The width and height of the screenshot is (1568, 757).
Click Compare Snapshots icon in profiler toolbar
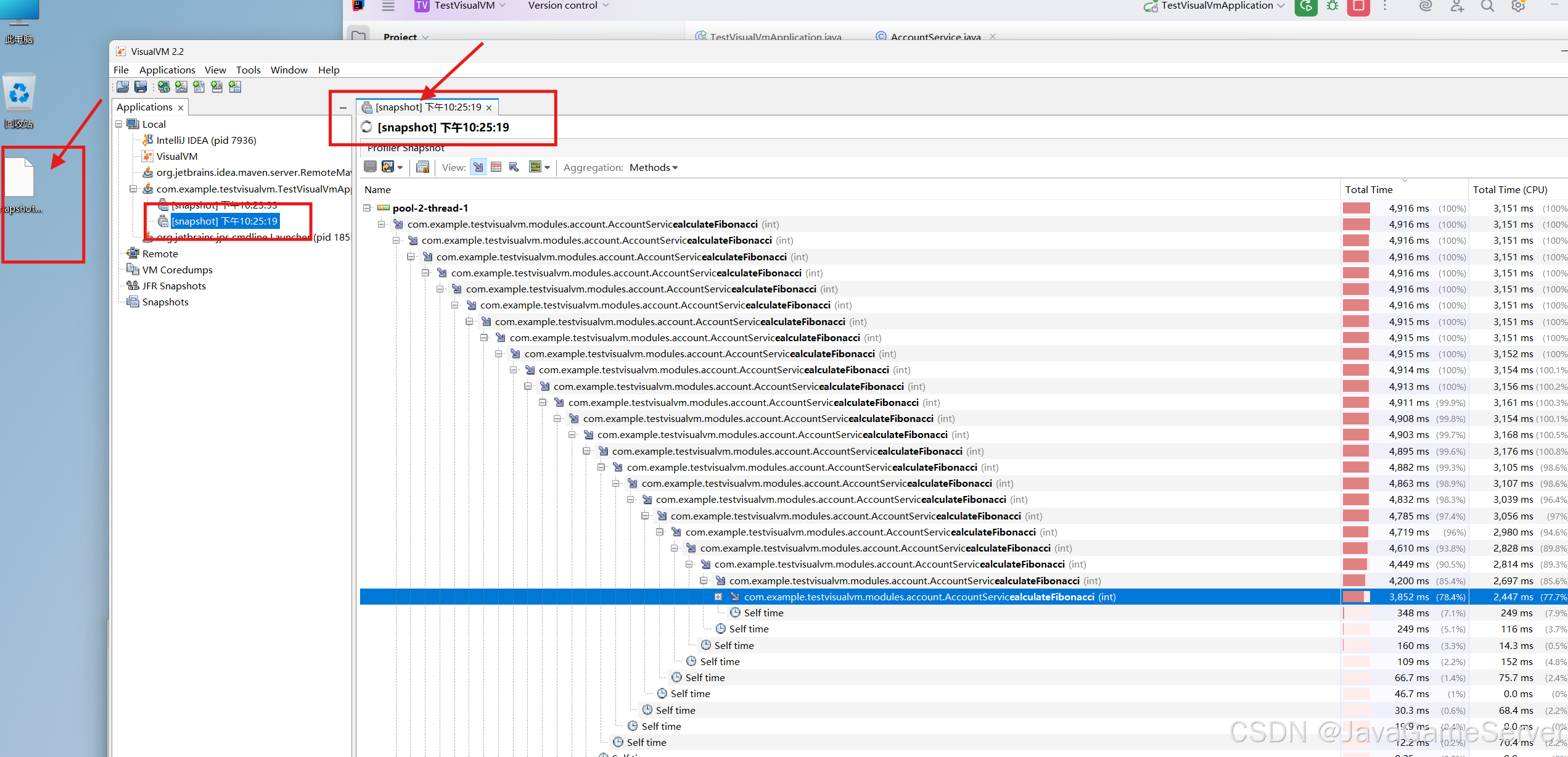click(422, 167)
